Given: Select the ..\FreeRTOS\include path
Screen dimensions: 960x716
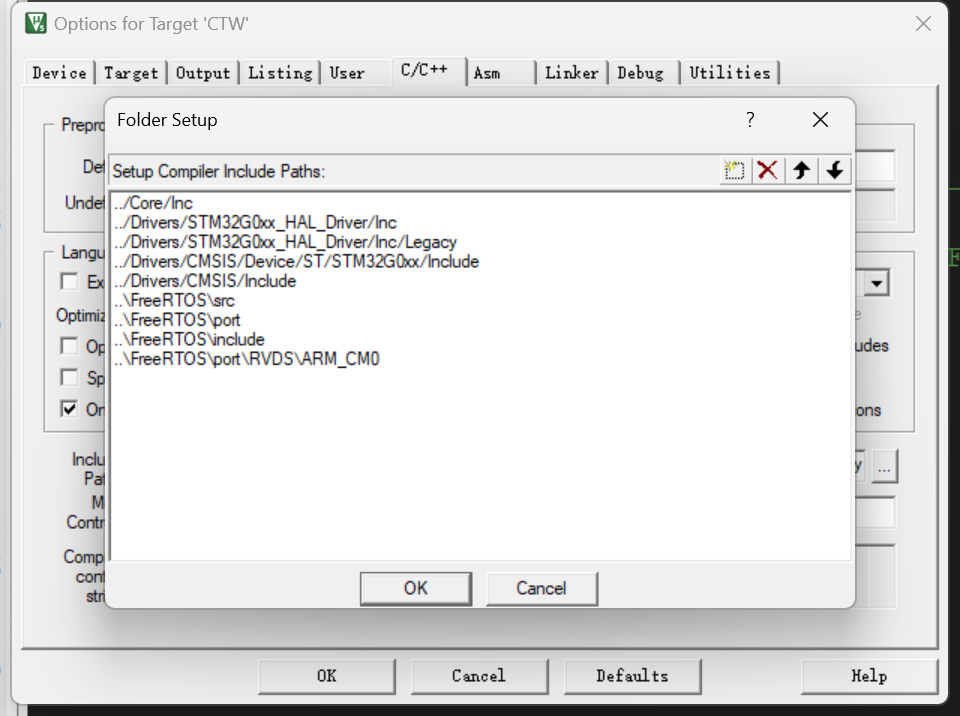Looking at the screenshot, I should pyautogui.click(x=190, y=340).
